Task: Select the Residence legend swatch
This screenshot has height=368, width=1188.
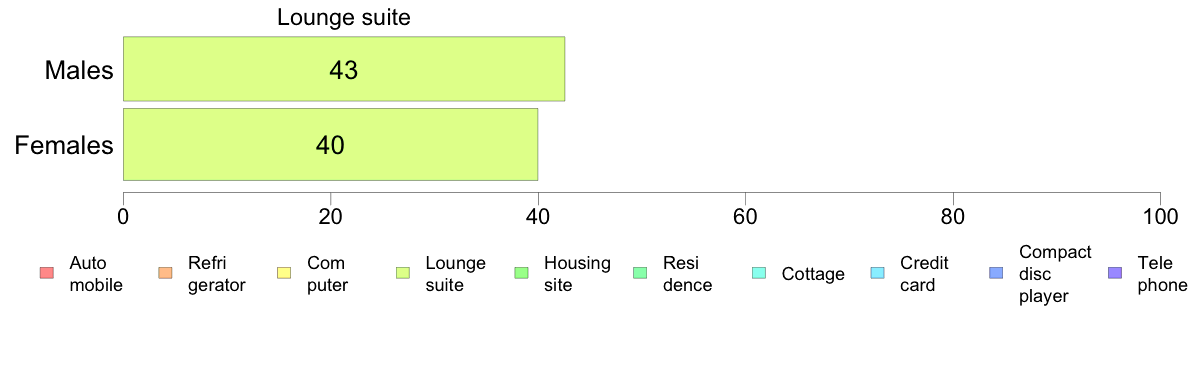Action: pyautogui.click(x=639, y=273)
